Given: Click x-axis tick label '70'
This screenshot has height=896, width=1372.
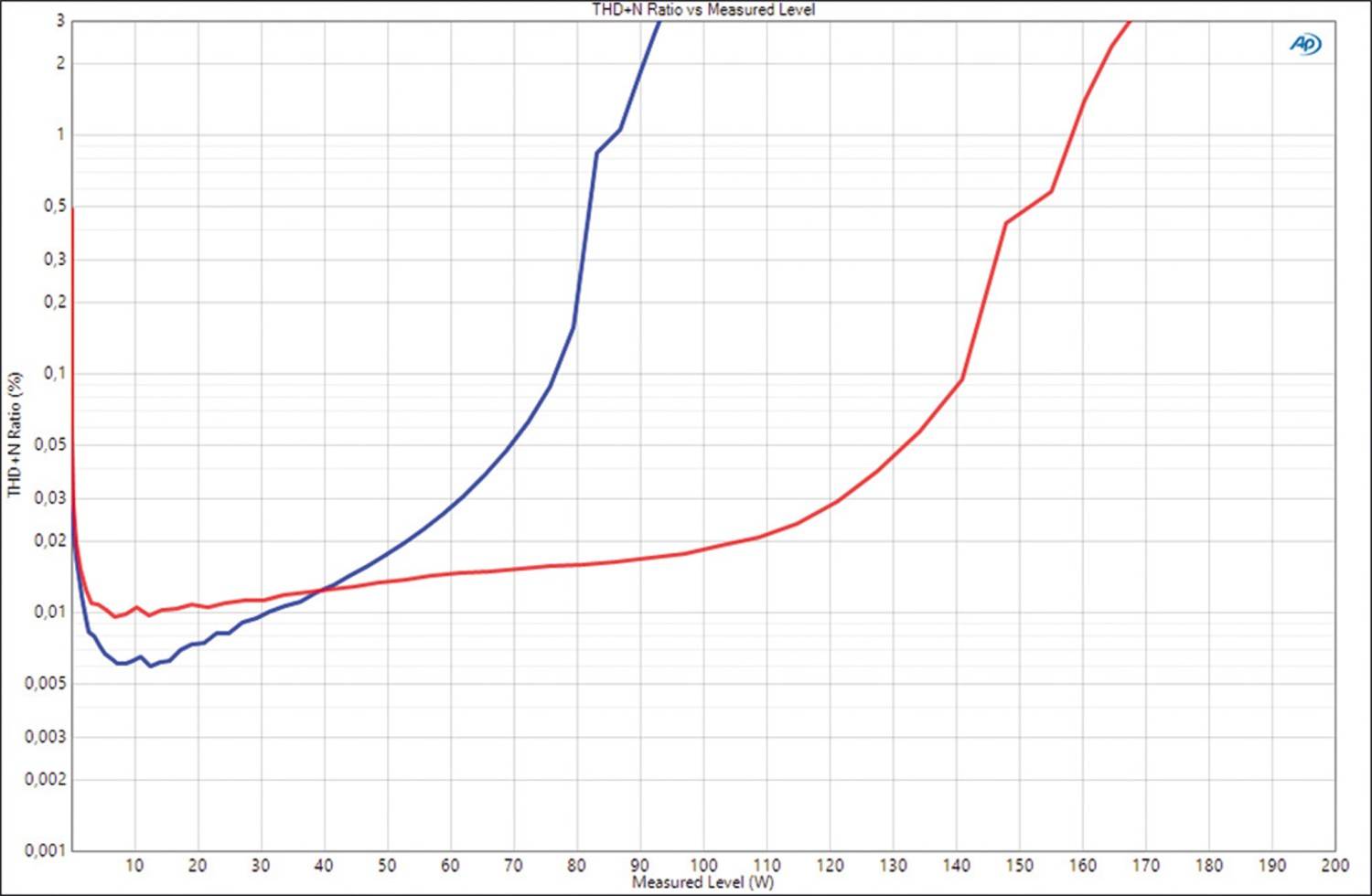Looking at the screenshot, I should (513, 865).
